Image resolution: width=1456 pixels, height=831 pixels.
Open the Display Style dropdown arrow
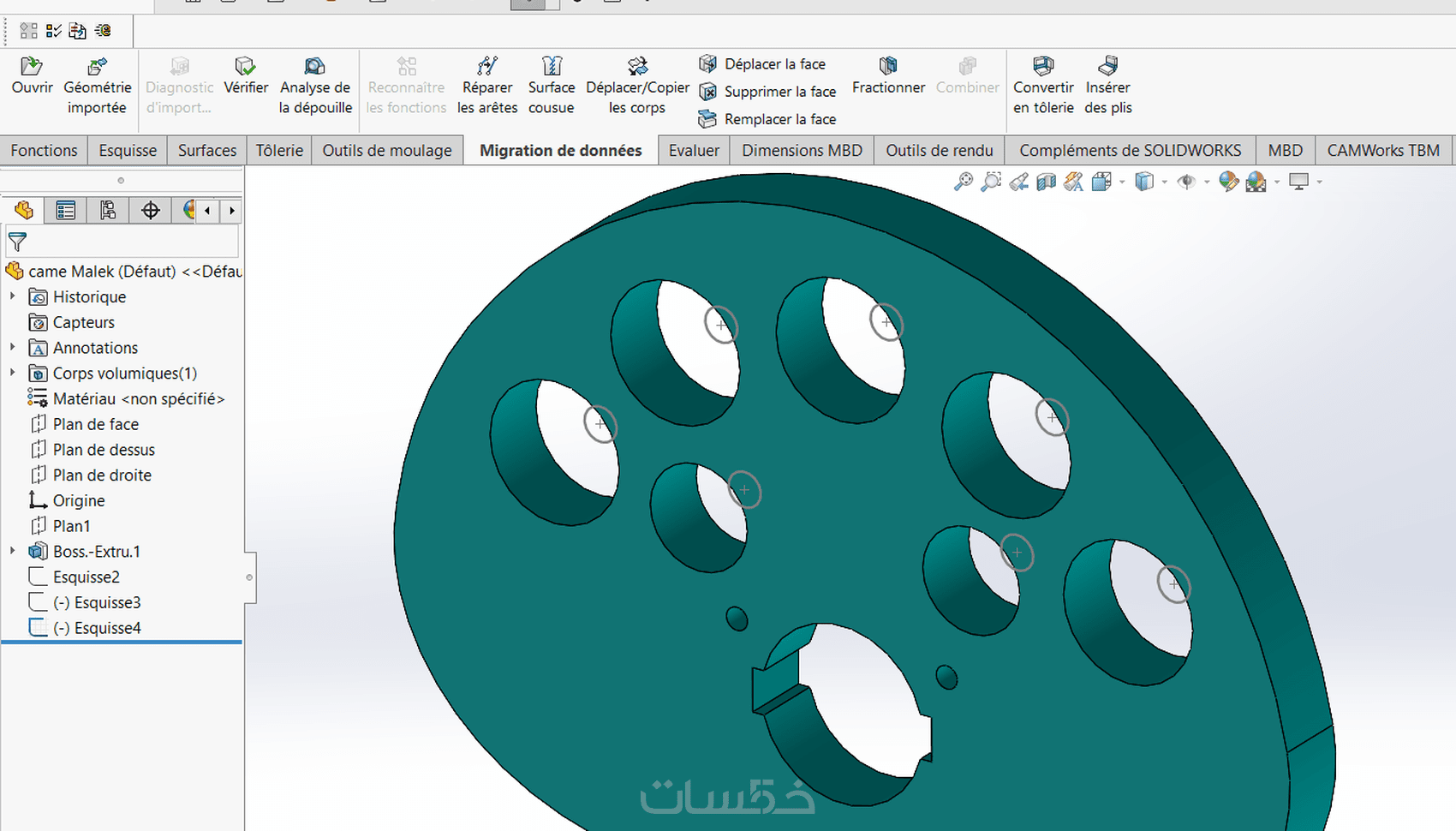(1164, 182)
